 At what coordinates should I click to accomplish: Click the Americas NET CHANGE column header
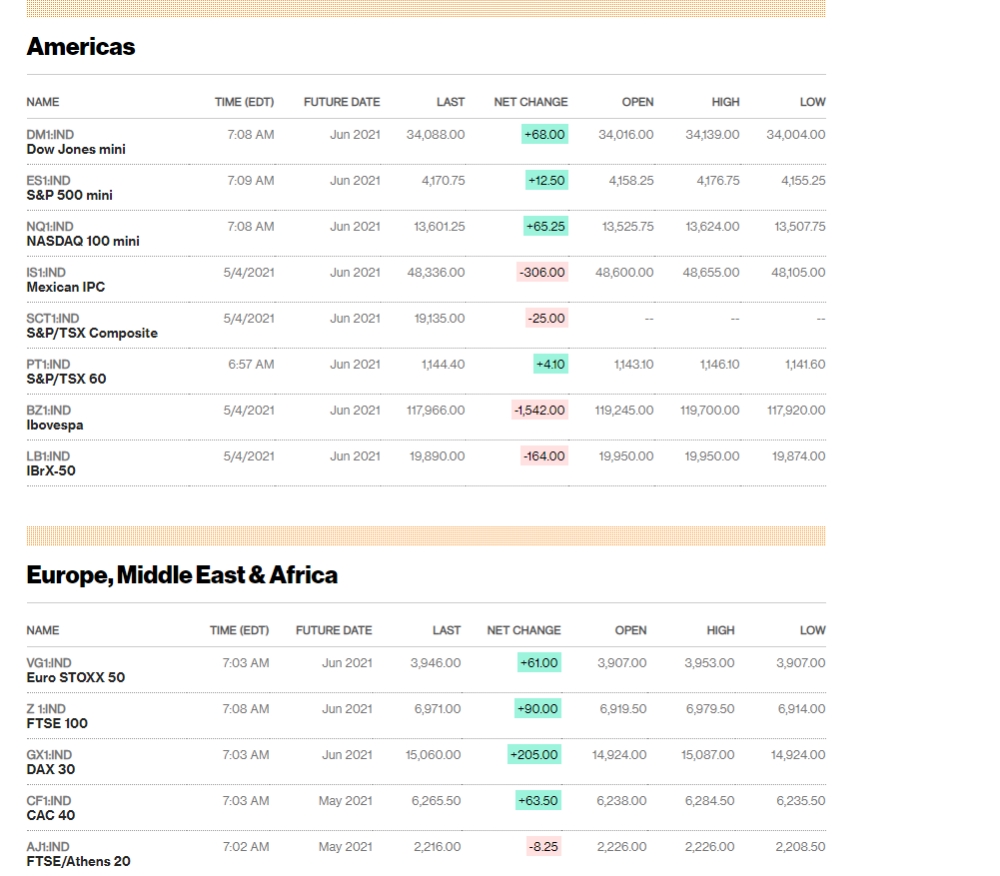[x=531, y=102]
